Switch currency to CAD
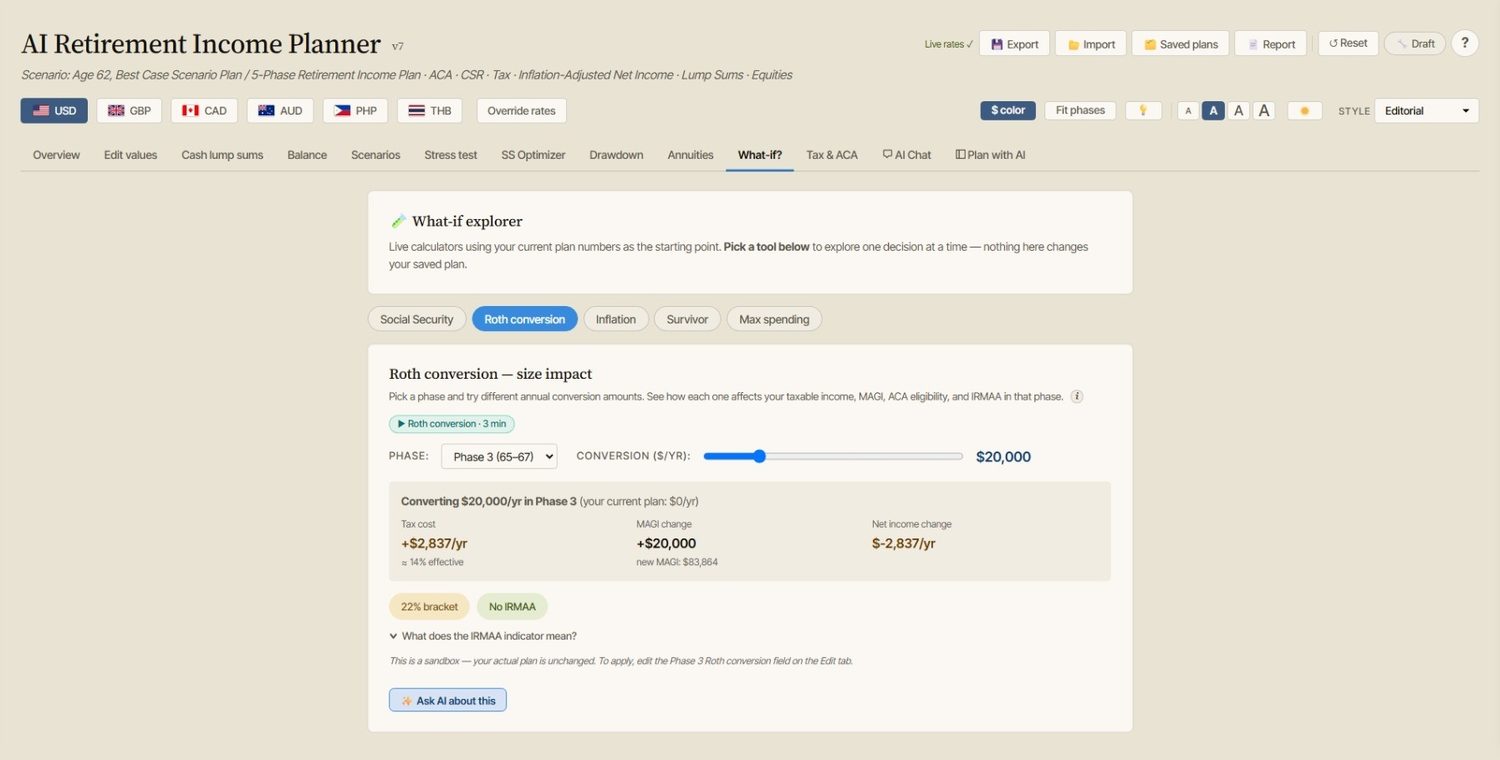The image size is (1500, 760). coord(204,111)
